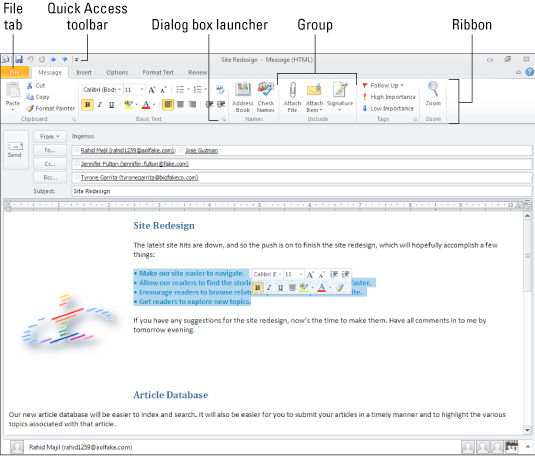
Task: Toggle High Importance tag
Action: [x=389, y=97]
